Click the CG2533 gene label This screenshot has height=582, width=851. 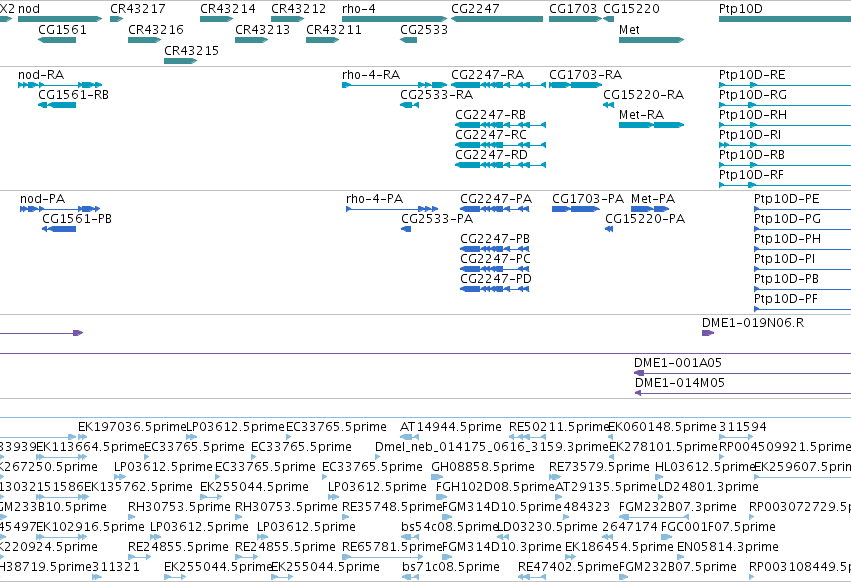click(424, 29)
